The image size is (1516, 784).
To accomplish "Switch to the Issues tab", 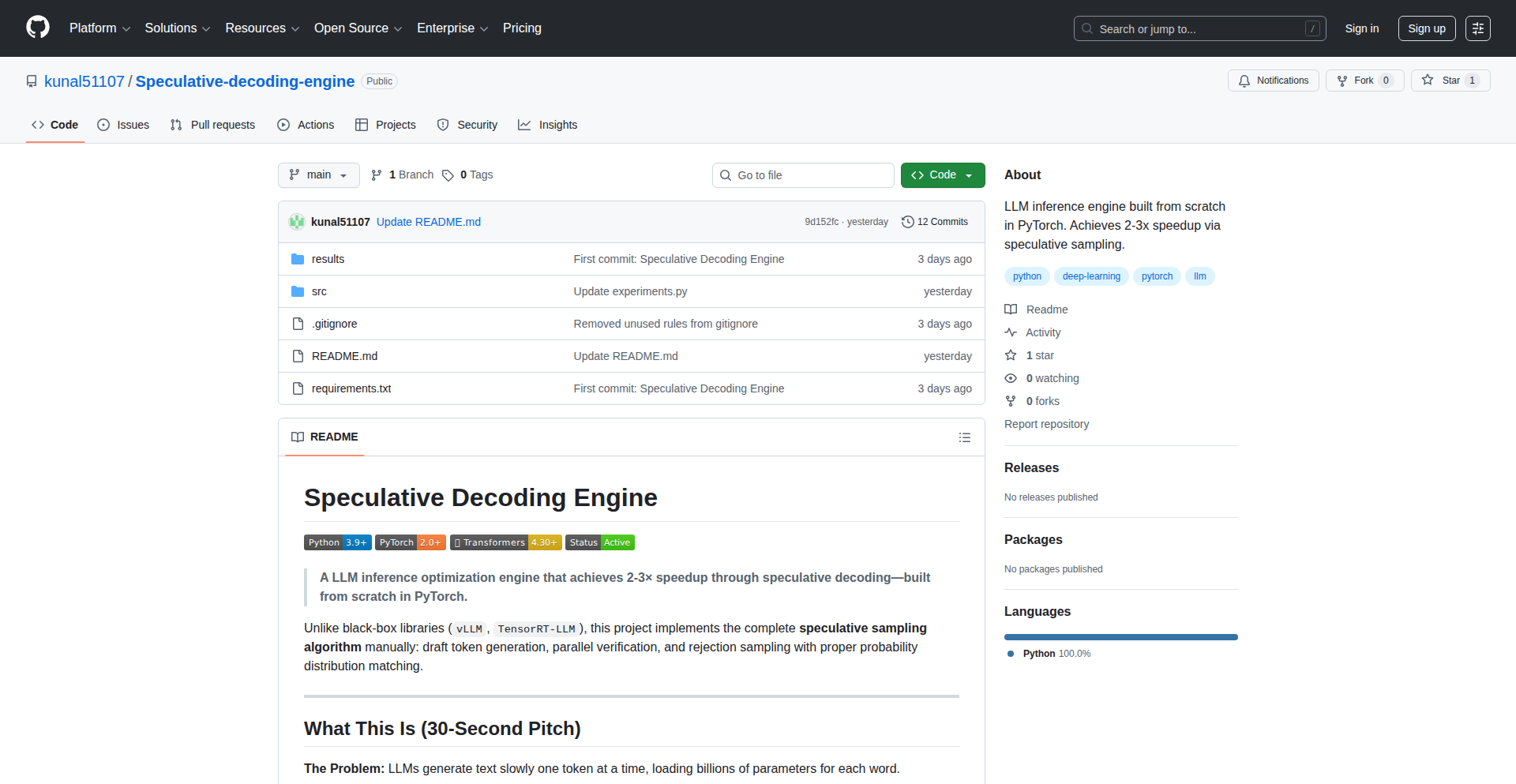I will pos(123,125).
